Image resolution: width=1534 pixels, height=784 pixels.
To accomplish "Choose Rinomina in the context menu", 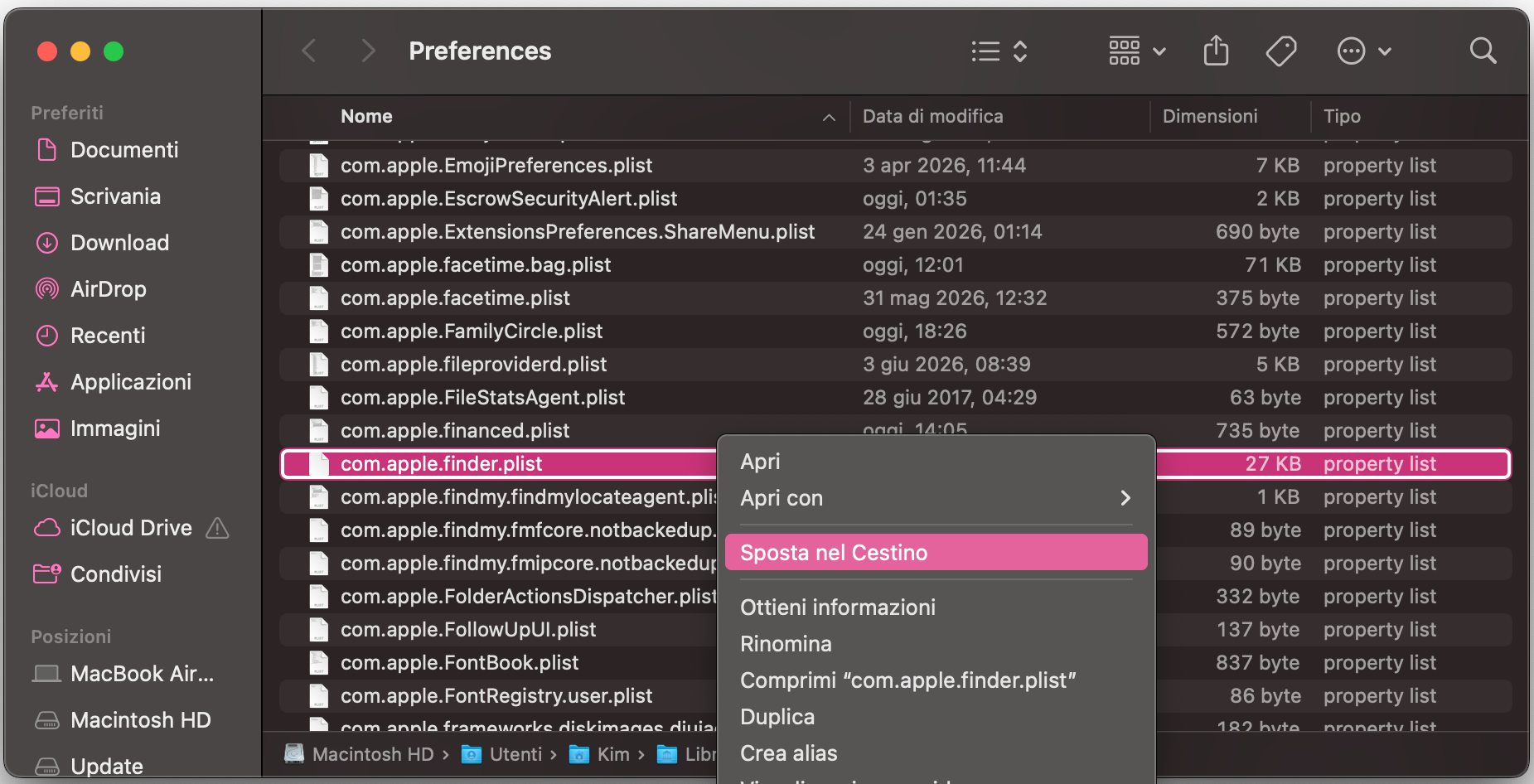I will click(936, 644).
